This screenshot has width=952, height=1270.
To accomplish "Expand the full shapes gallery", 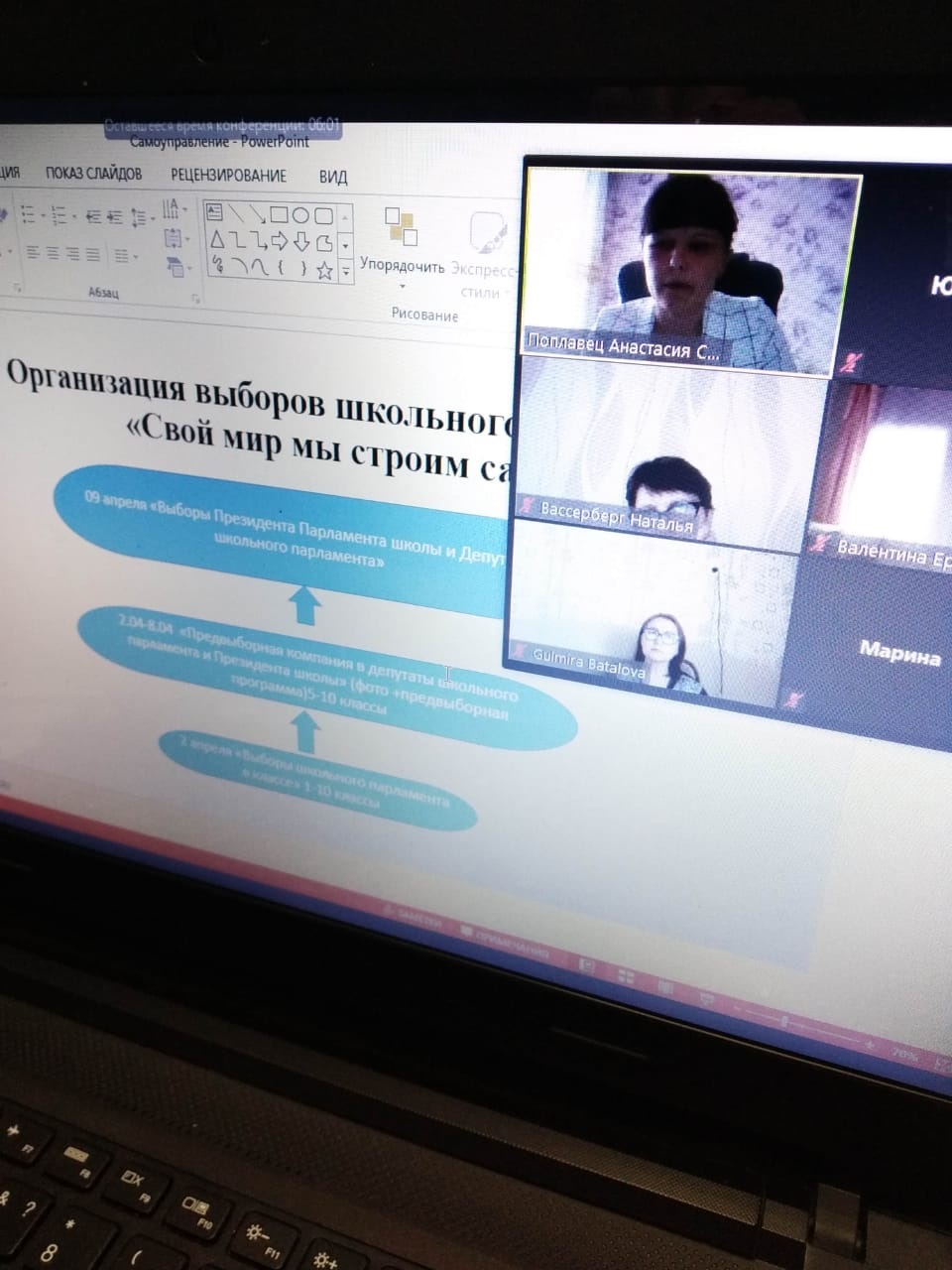I will (346, 271).
